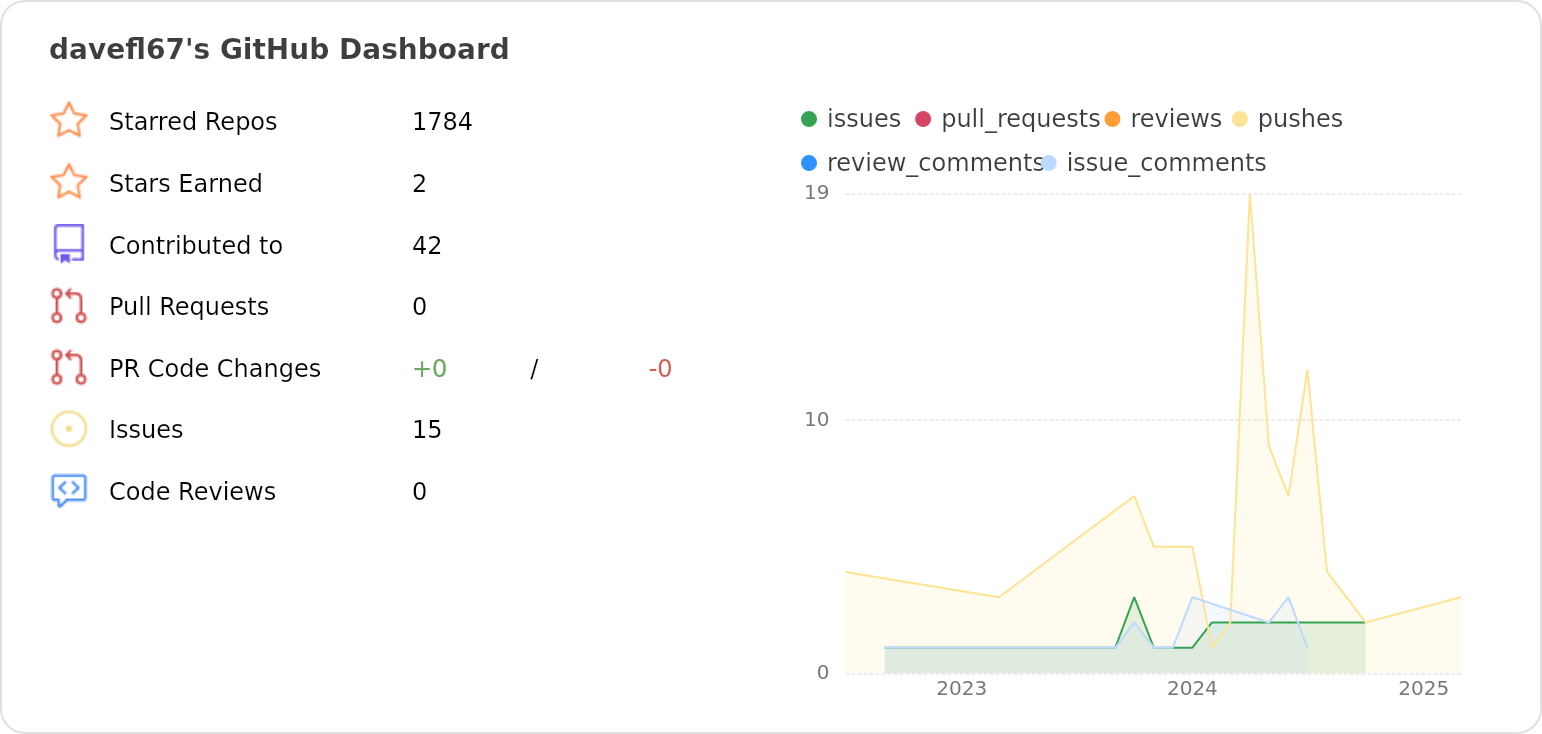Click the green +0 additions value
1542x734 pixels.
pos(429,369)
